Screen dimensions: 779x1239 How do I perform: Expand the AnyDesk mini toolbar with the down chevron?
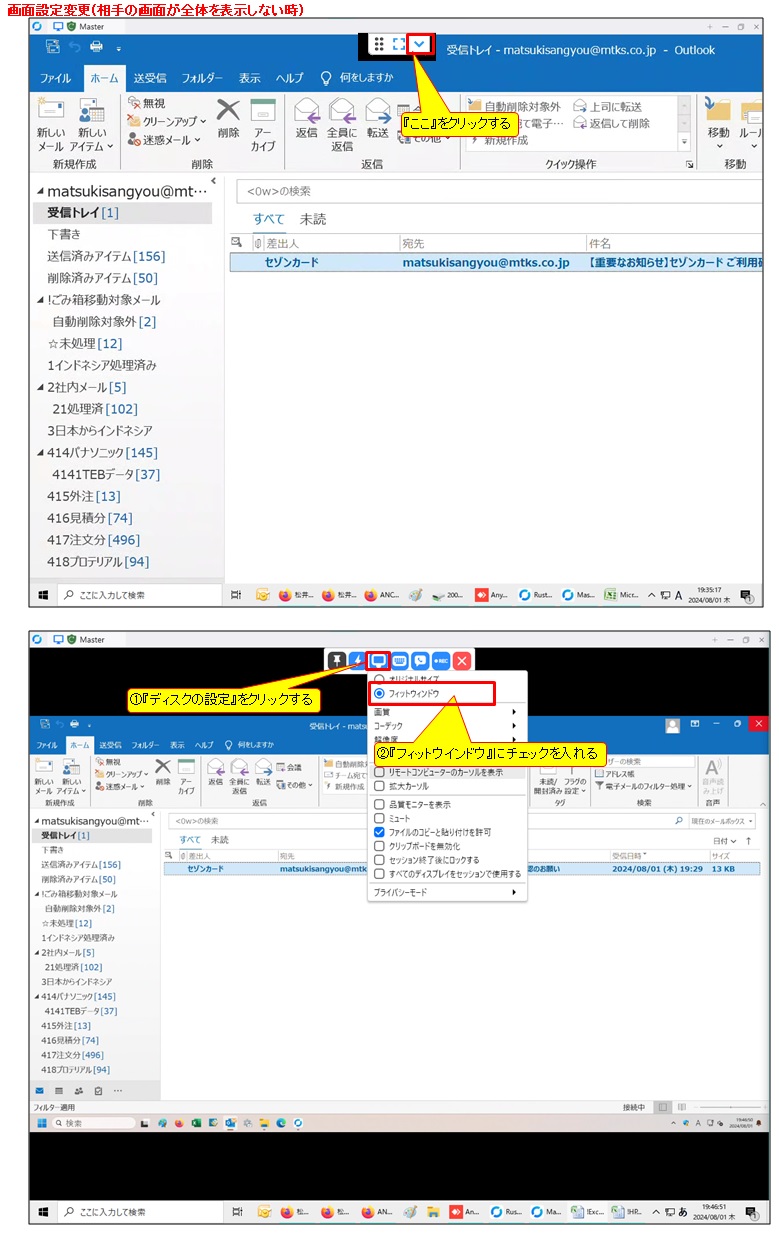click(x=420, y=44)
